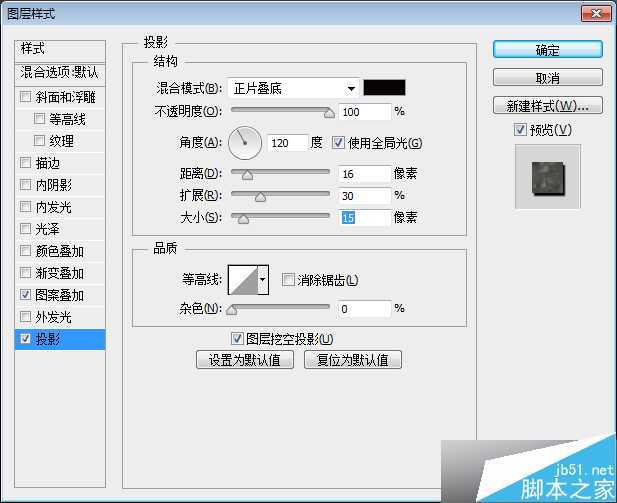The image size is (617, 503).
Task: Toggle the 使用全局光 checkbox
Action: 338,143
